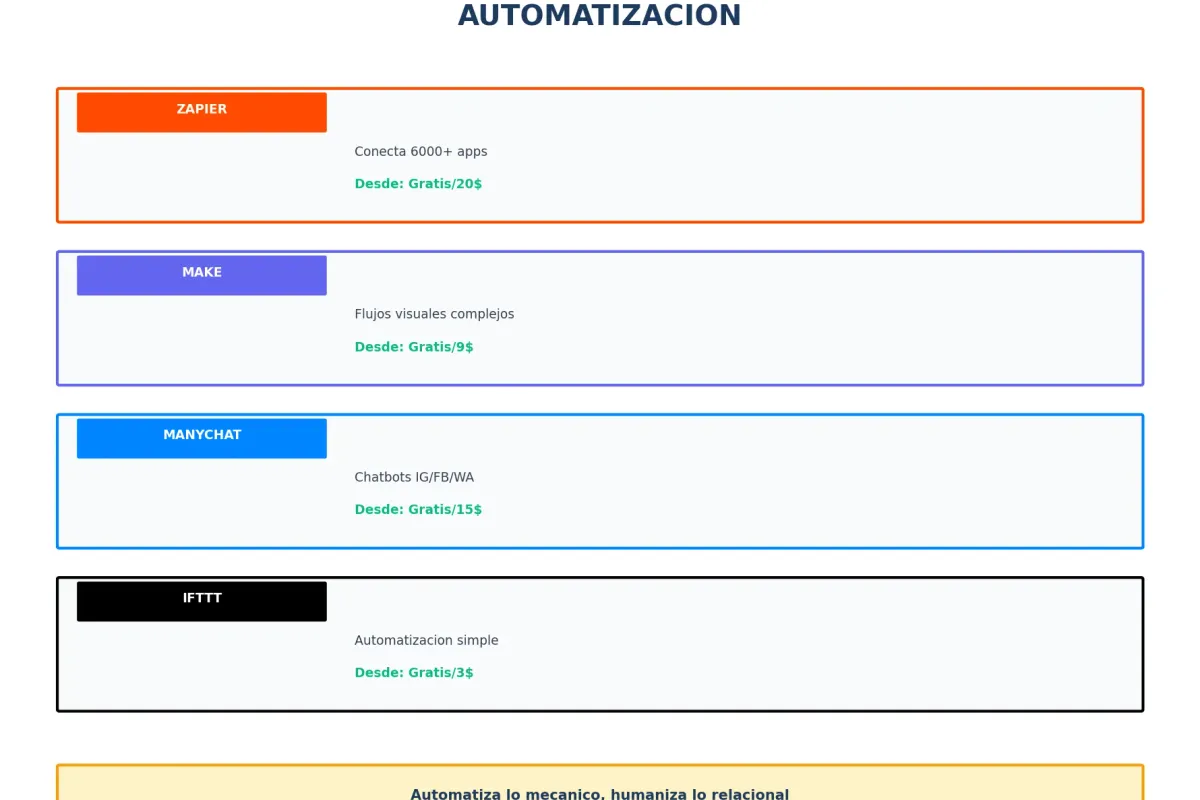Select the blue MANYCHAT label
Screen dimensions: 1200x800
pyautogui.click(x=202, y=438)
